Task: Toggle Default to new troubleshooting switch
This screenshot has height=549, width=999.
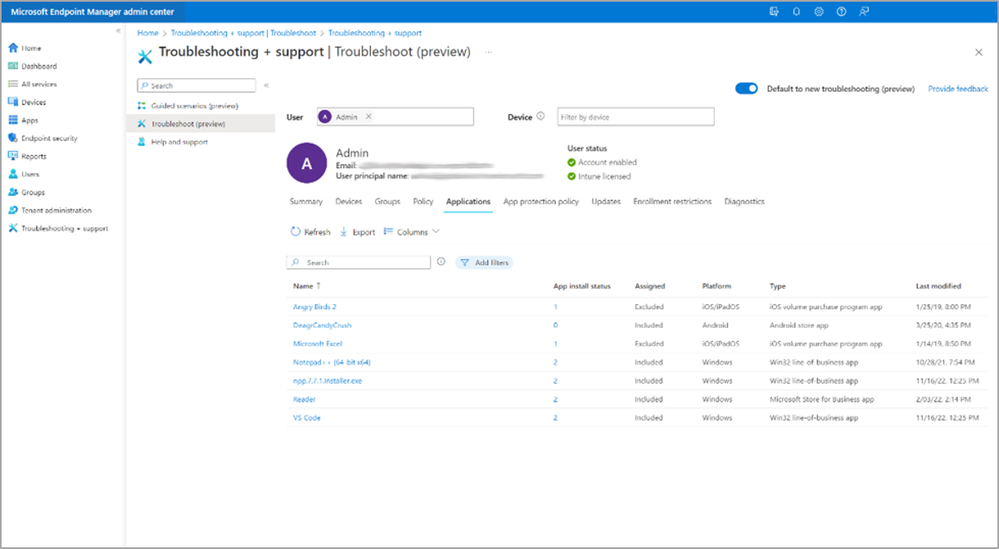Action: pos(746,89)
